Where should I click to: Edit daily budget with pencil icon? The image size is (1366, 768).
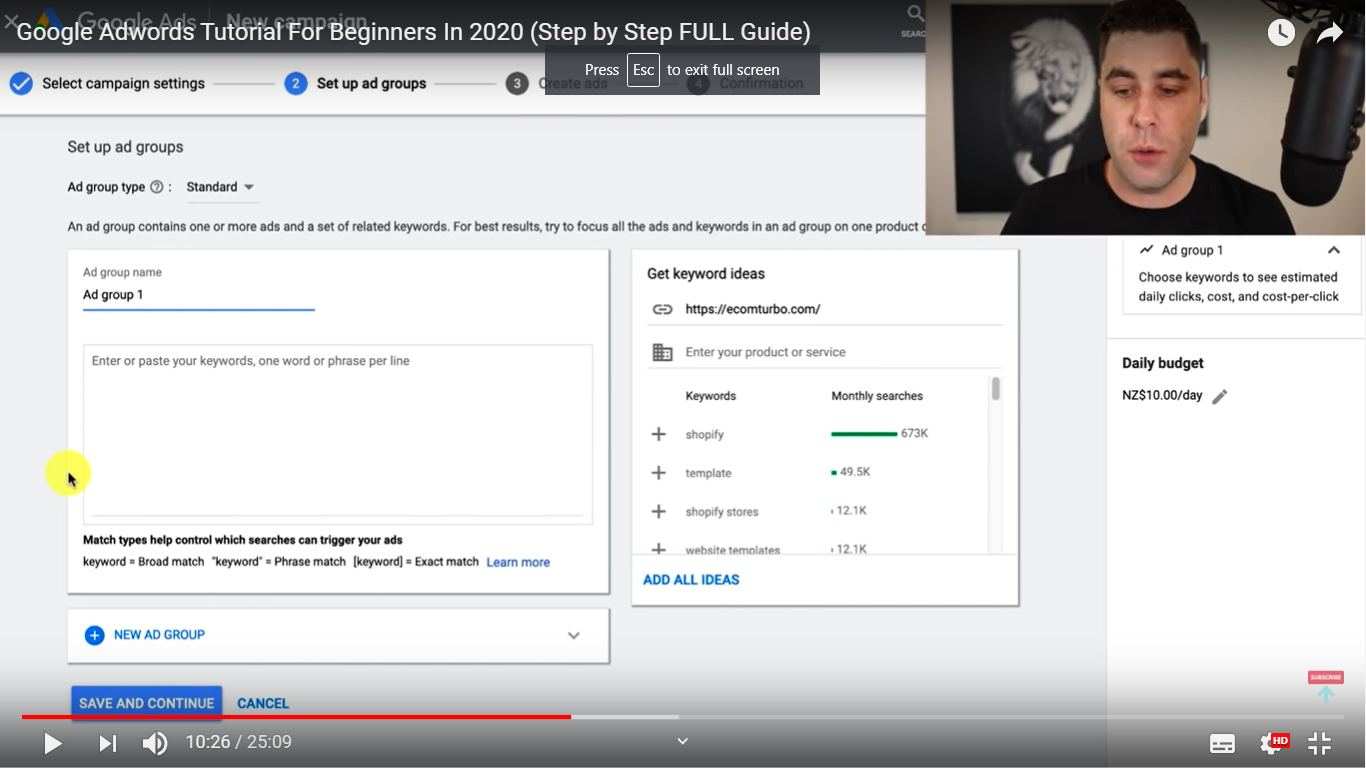[1220, 397]
